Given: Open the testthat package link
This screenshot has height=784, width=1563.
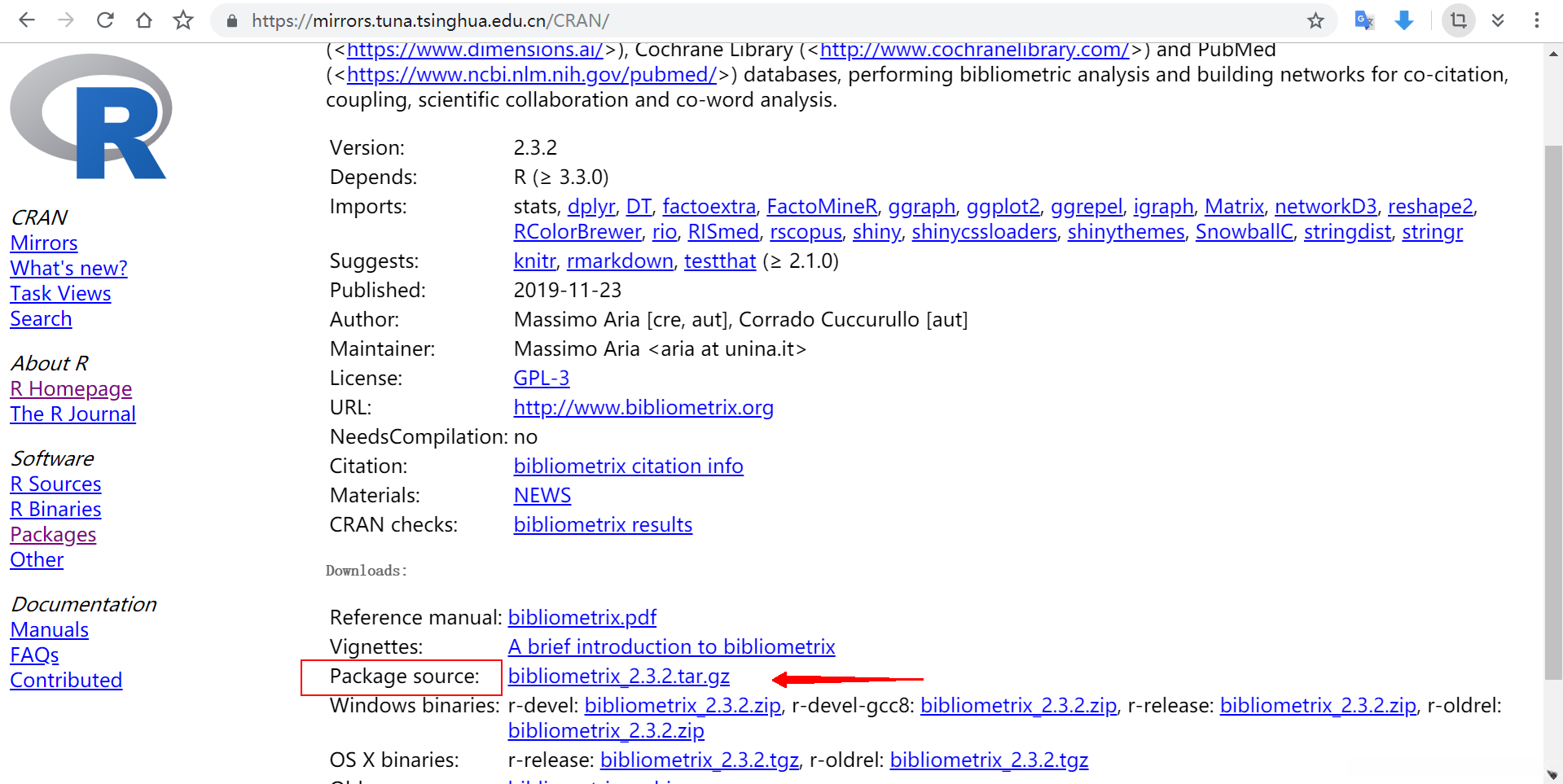Looking at the screenshot, I should pos(720,261).
